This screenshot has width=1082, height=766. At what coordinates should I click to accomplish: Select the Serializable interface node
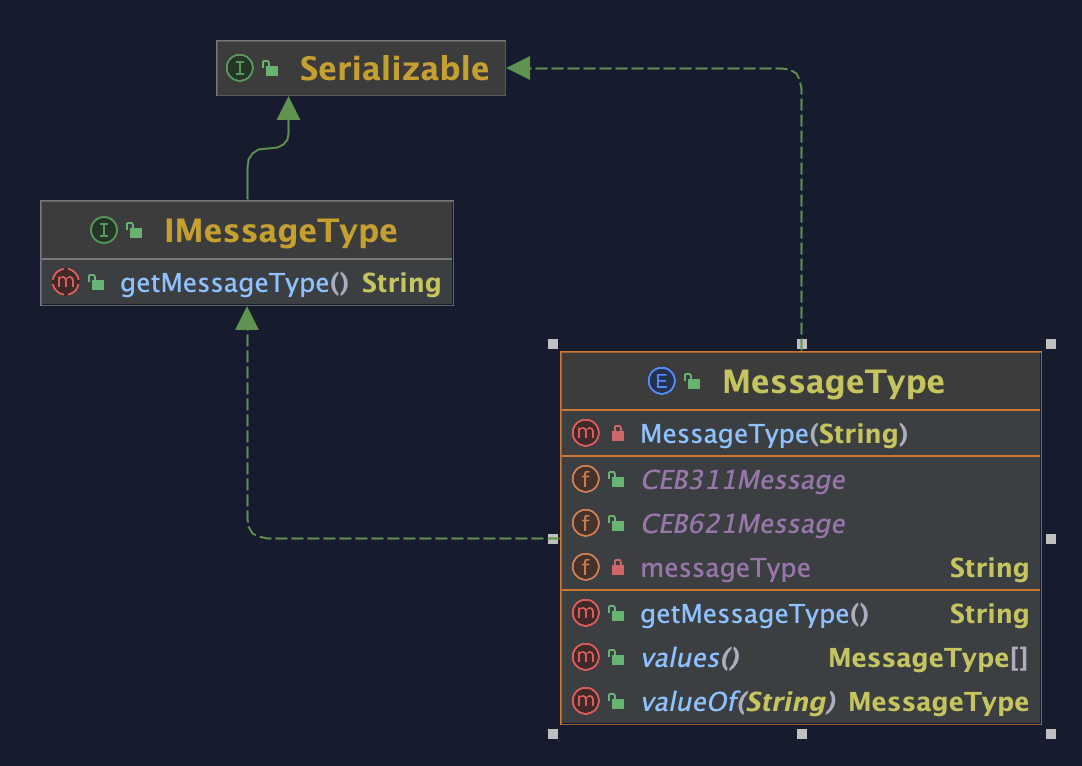[394, 68]
